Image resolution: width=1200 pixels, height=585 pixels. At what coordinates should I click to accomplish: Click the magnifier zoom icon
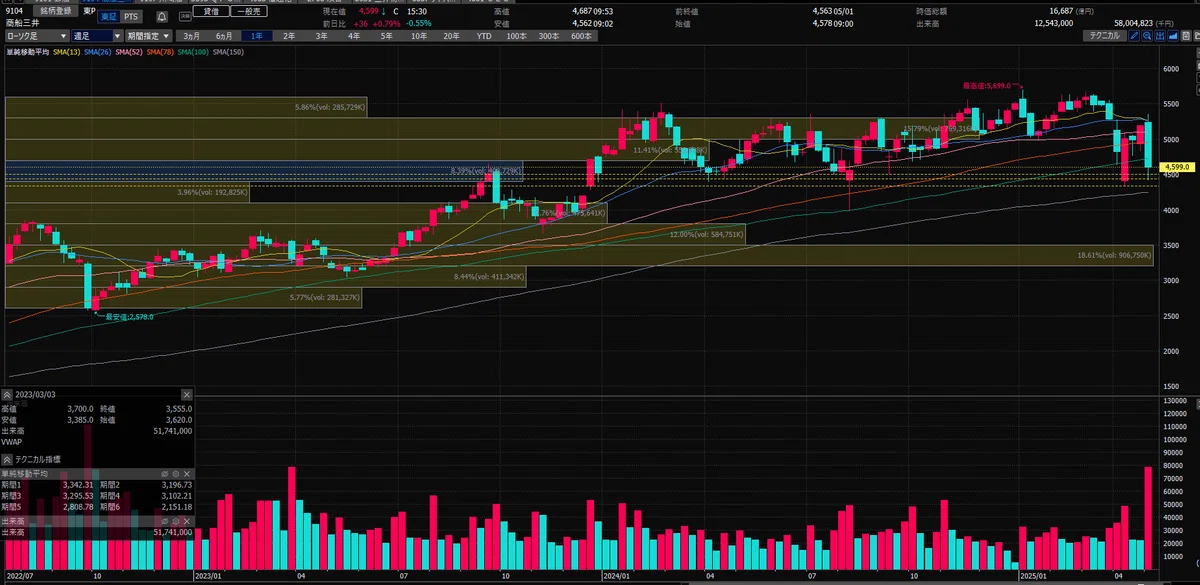coord(1147,35)
